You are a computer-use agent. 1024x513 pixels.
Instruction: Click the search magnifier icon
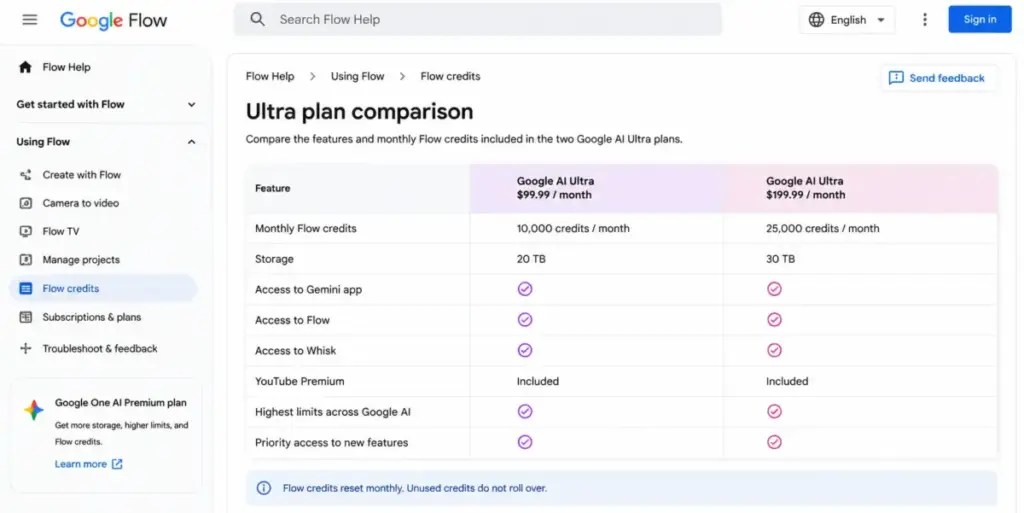pyautogui.click(x=257, y=20)
